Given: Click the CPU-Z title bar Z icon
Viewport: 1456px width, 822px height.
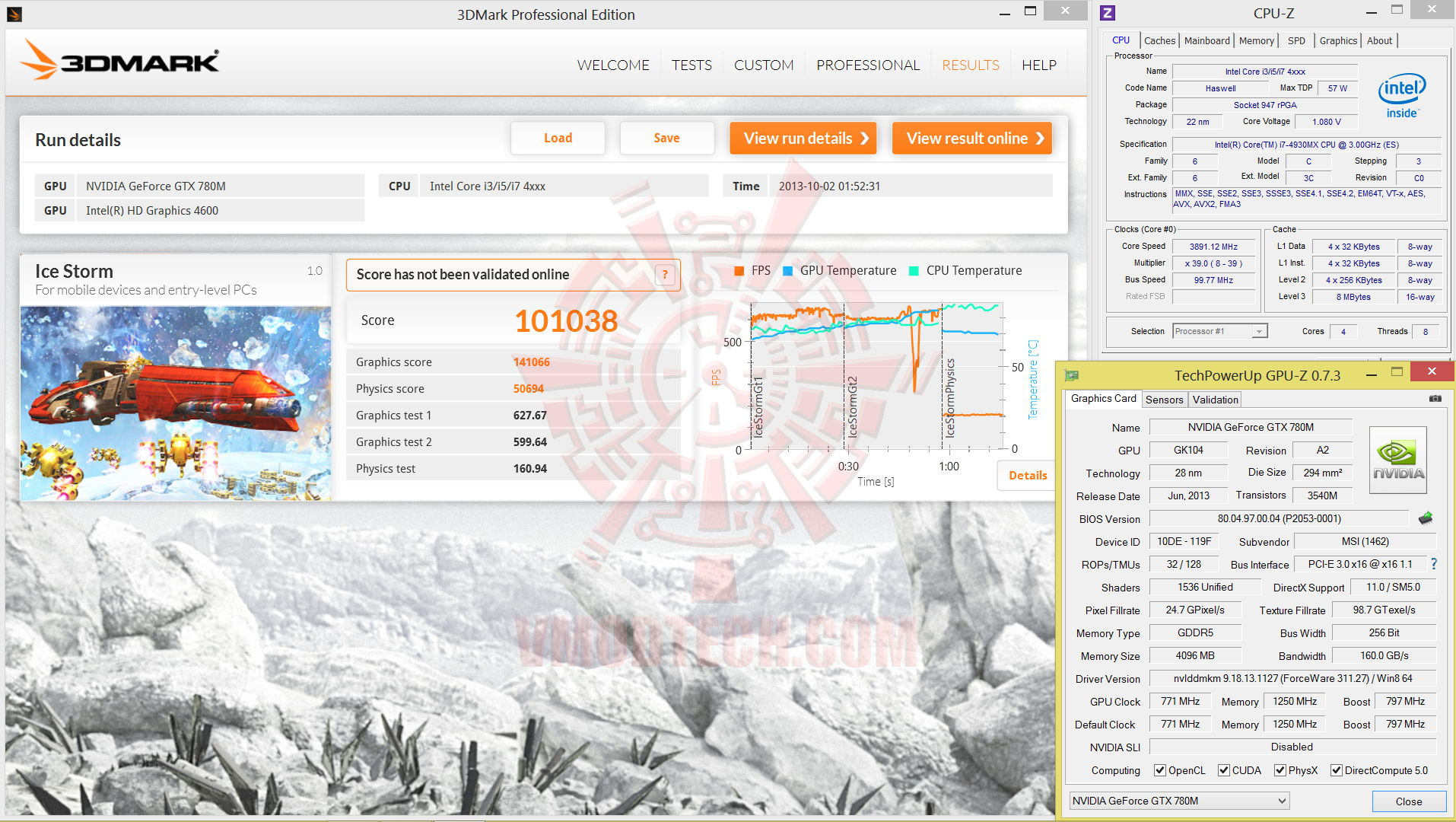Looking at the screenshot, I should 1108,13.
